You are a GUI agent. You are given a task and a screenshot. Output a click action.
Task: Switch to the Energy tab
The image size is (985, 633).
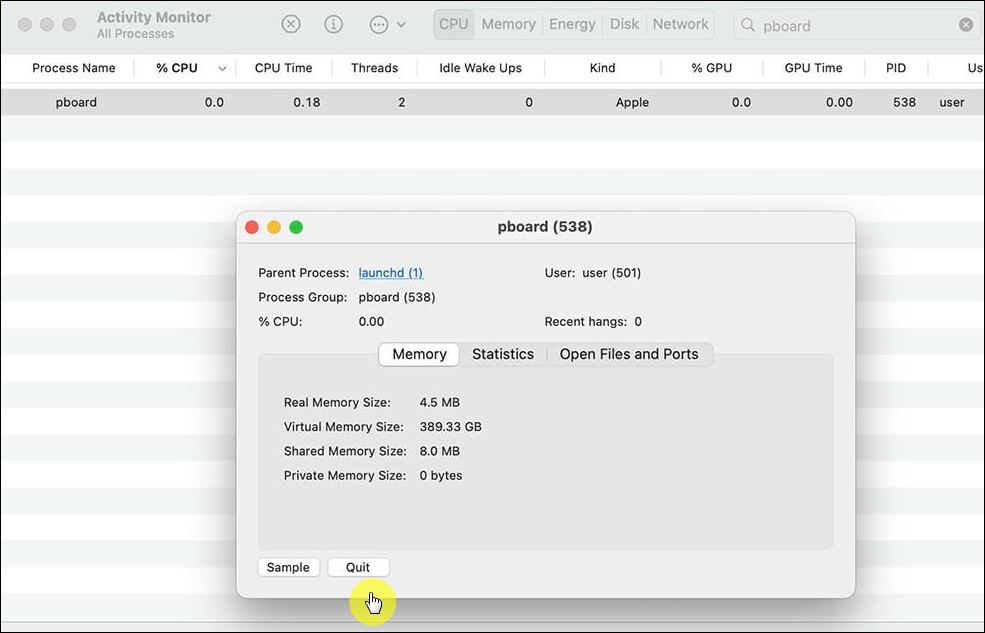(572, 24)
